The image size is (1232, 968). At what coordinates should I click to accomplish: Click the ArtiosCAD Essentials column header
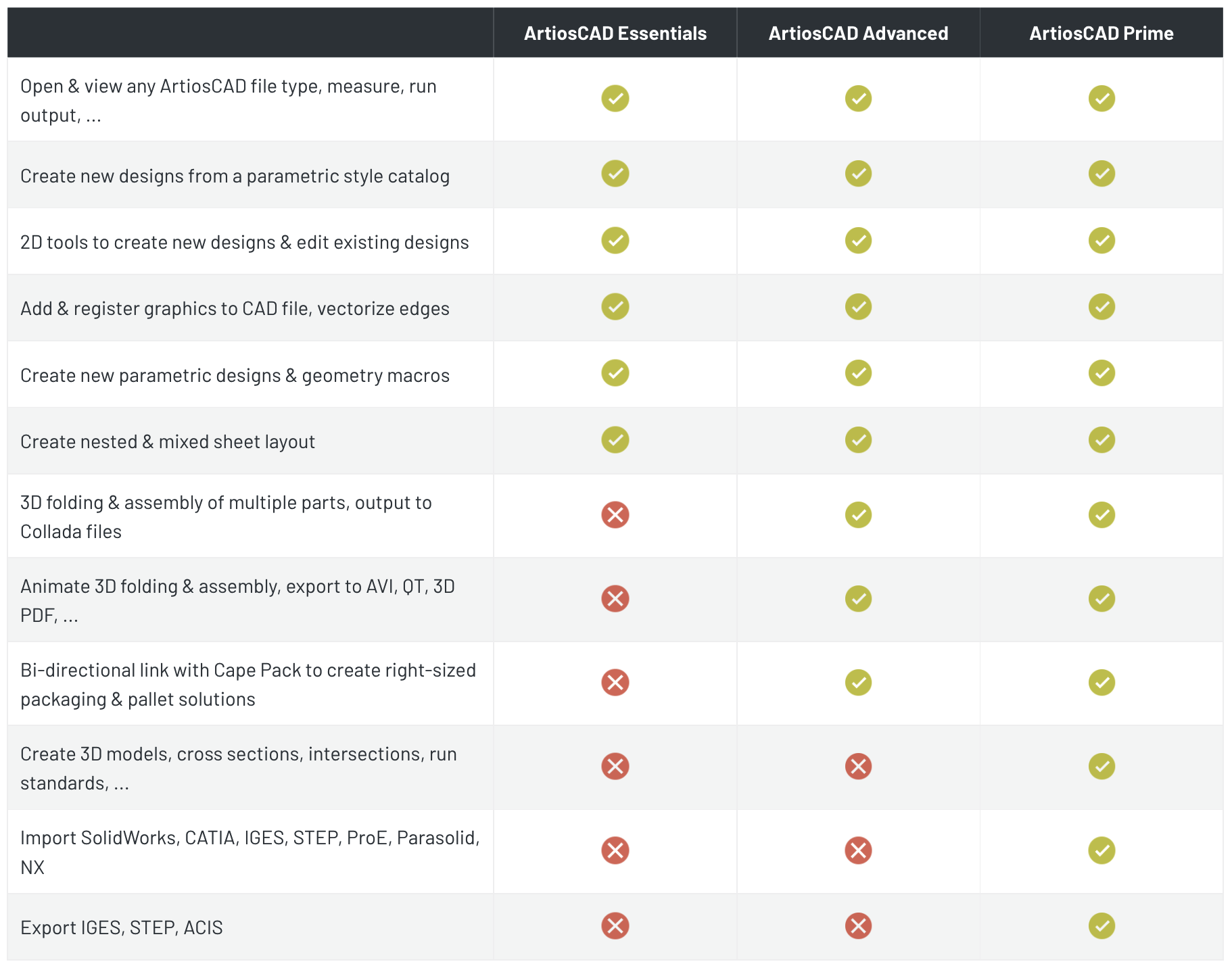click(615, 33)
